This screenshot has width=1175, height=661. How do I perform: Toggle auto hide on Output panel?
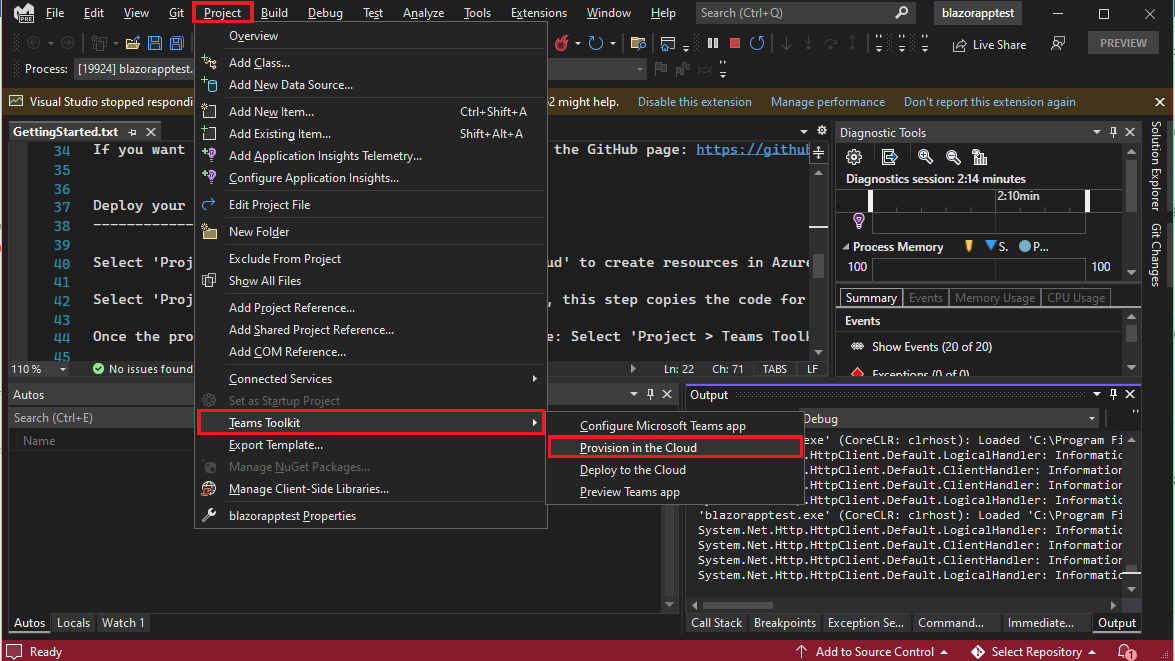pyautogui.click(x=1114, y=394)
